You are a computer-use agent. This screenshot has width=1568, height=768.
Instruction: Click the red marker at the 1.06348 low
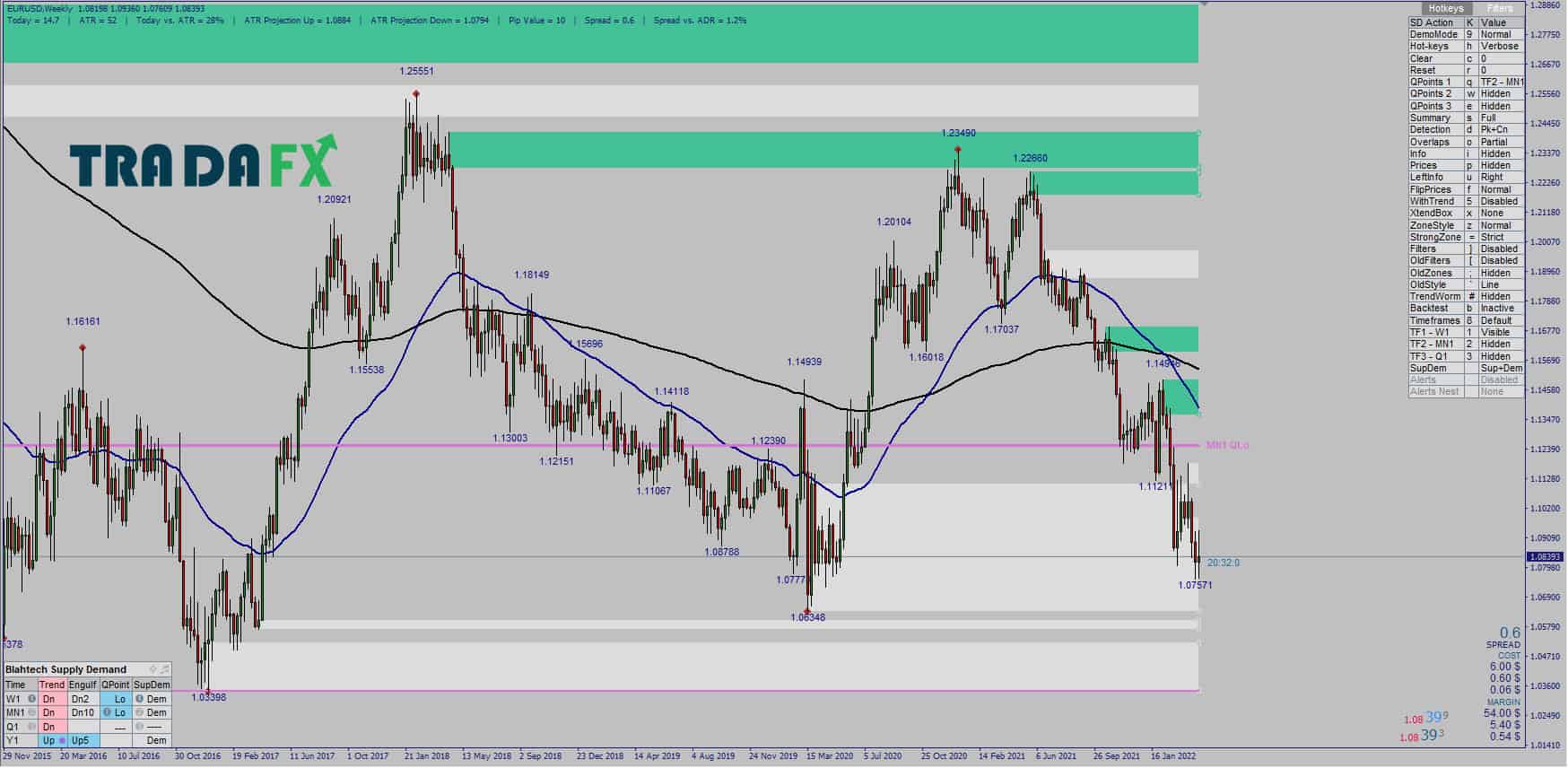coord(808,611)
